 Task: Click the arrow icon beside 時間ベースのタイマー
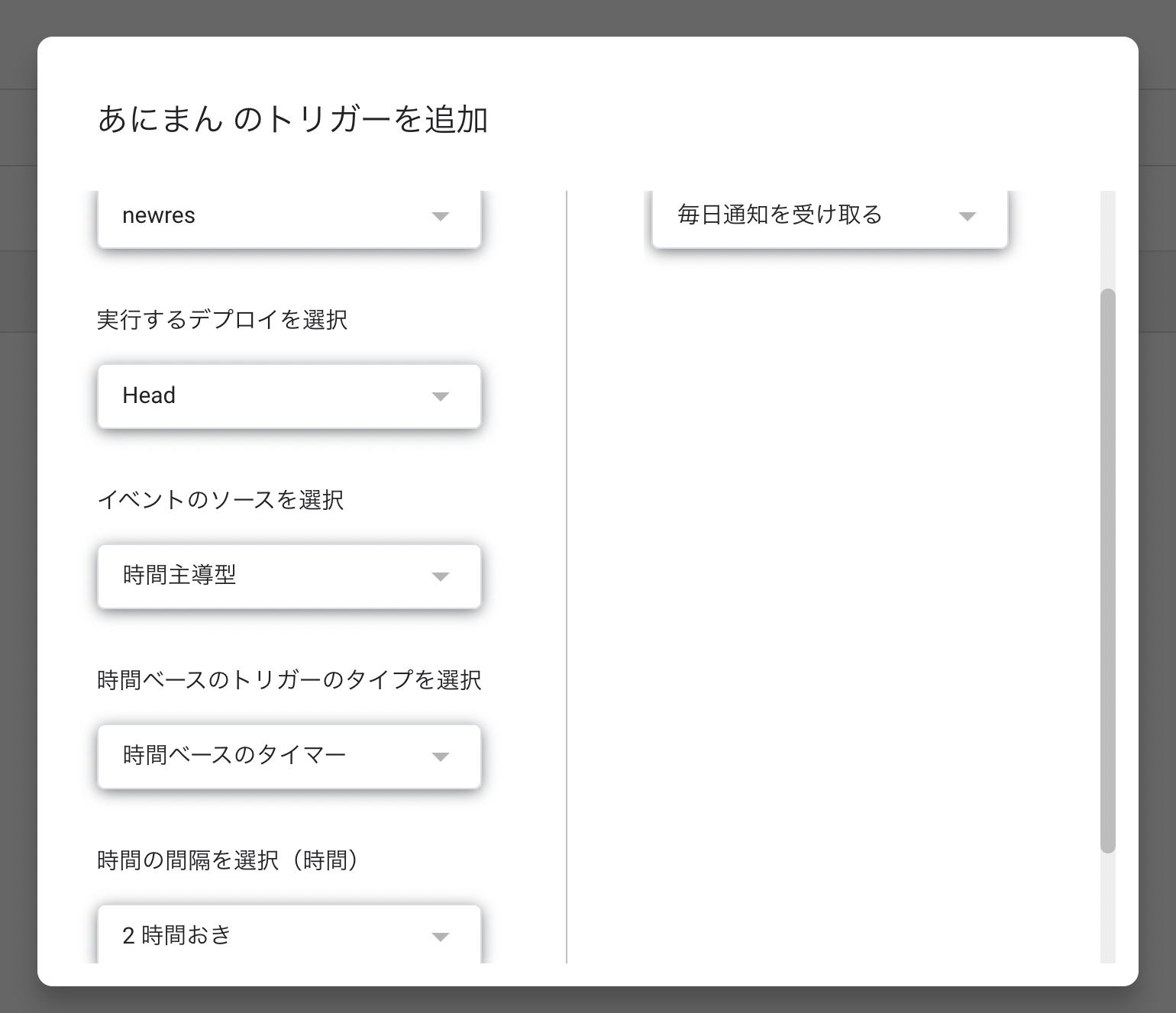[x=440, y=757]
